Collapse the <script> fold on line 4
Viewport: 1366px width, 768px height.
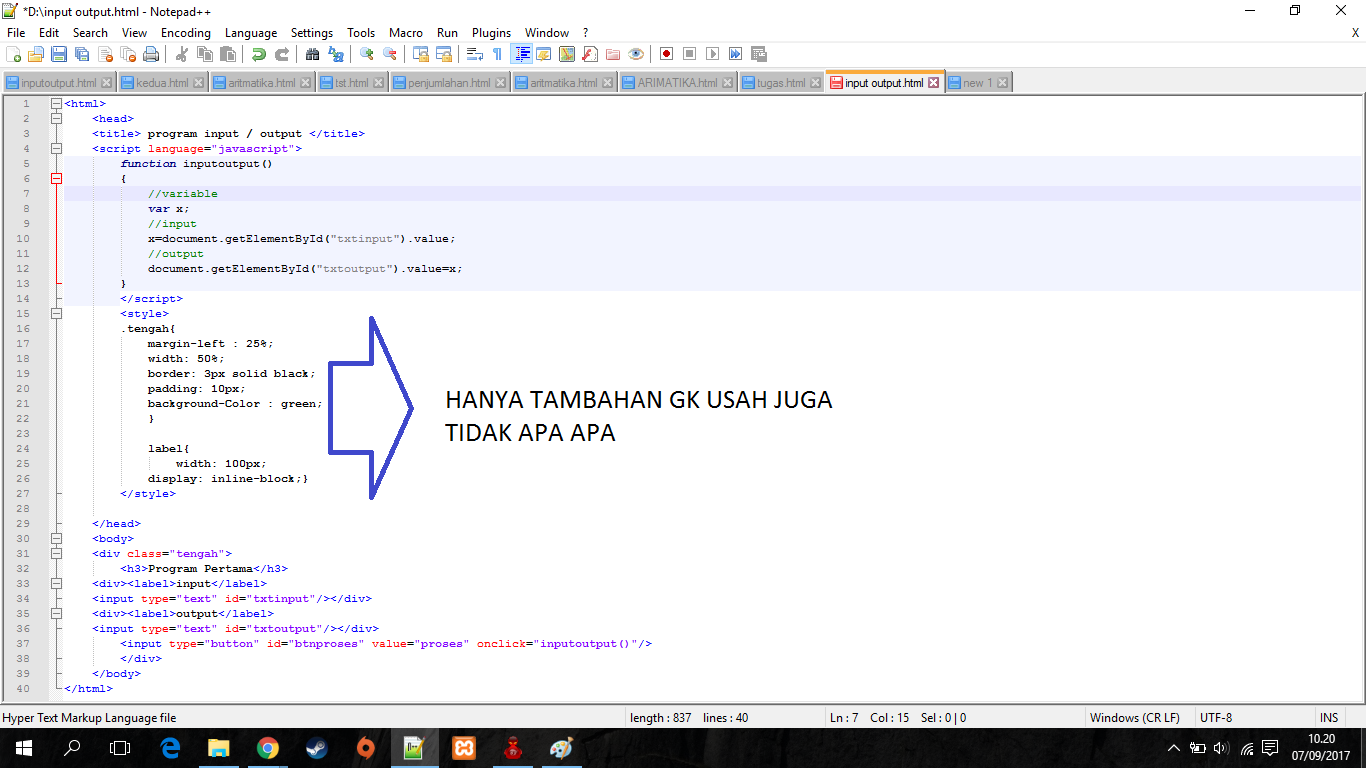(x=57, y=148)
